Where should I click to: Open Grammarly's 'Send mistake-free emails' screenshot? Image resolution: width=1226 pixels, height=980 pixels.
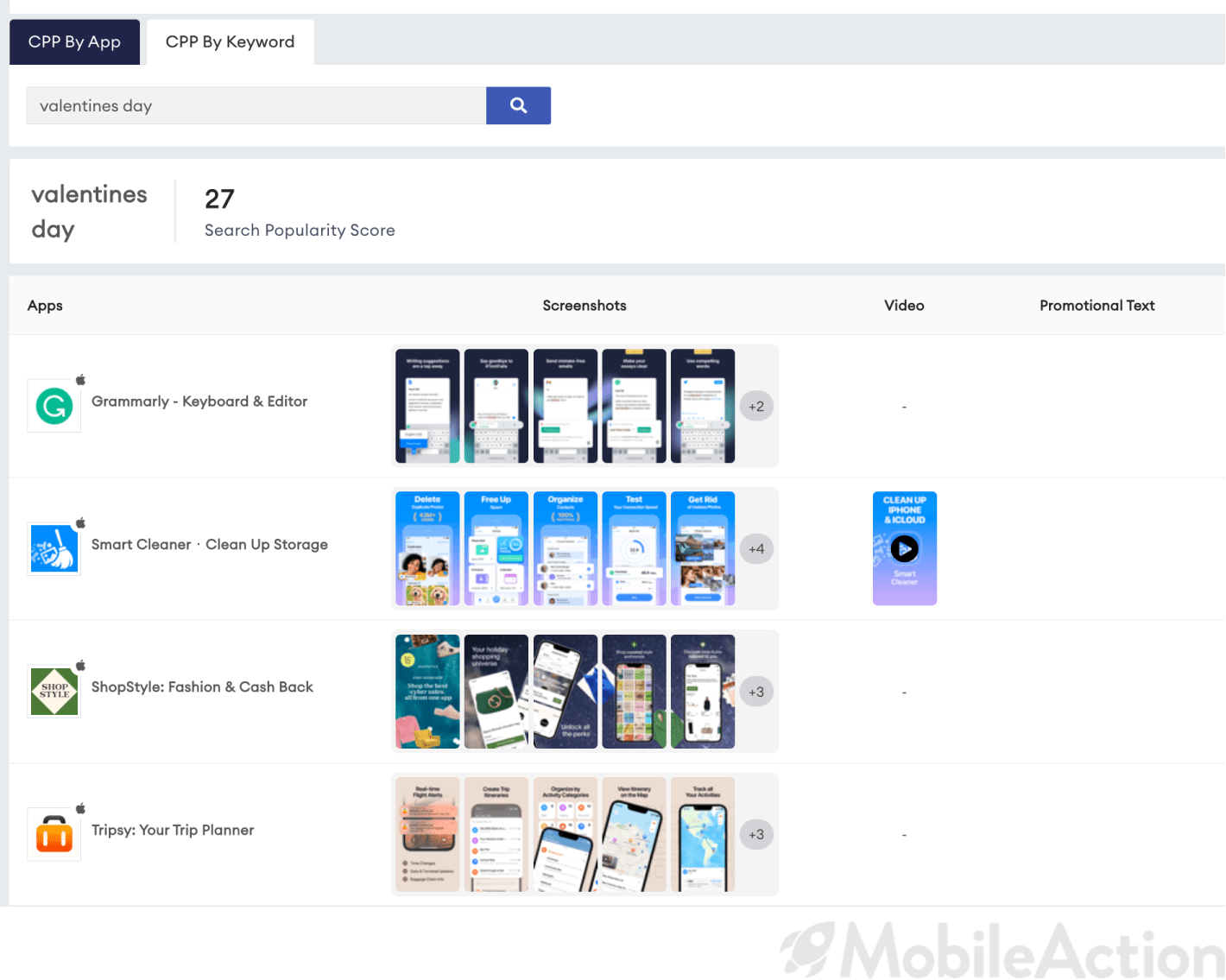[x=566, y=406]
